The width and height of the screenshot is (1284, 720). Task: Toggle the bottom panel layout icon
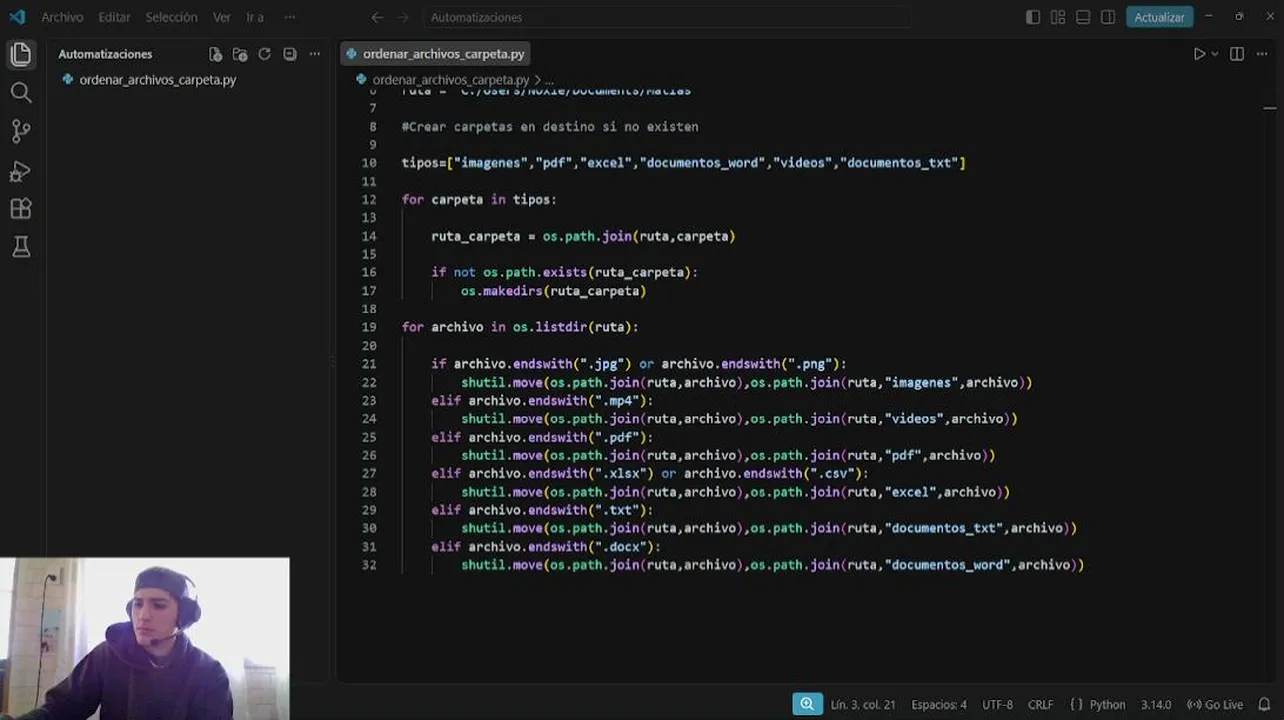pyautogui.click(x=1083, y=17)
